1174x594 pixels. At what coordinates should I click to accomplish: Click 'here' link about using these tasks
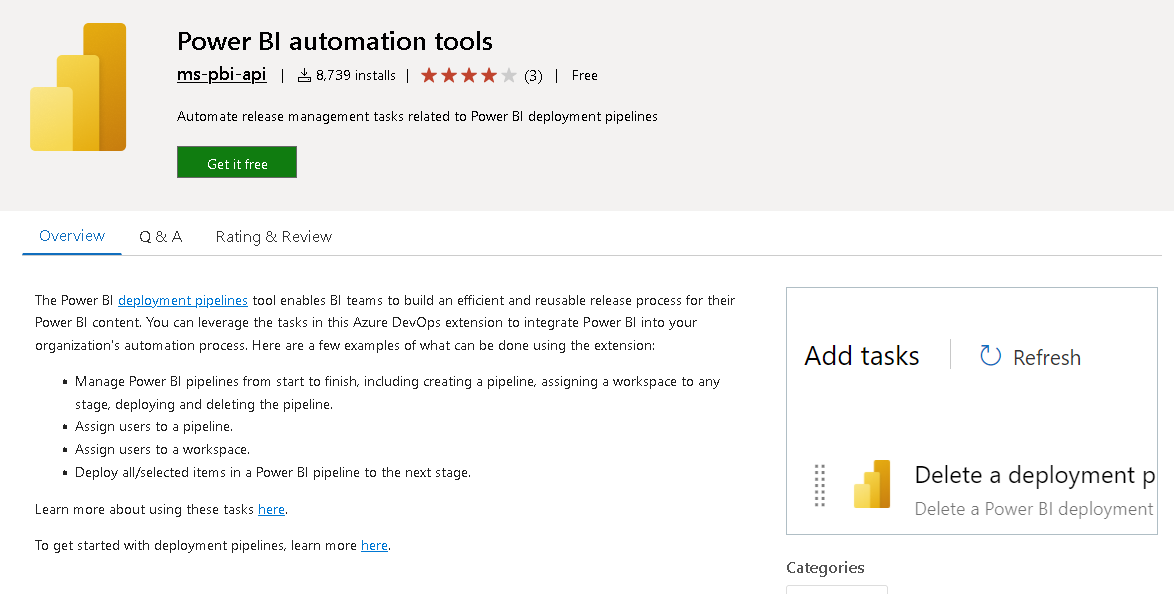(x=271, y=509)
